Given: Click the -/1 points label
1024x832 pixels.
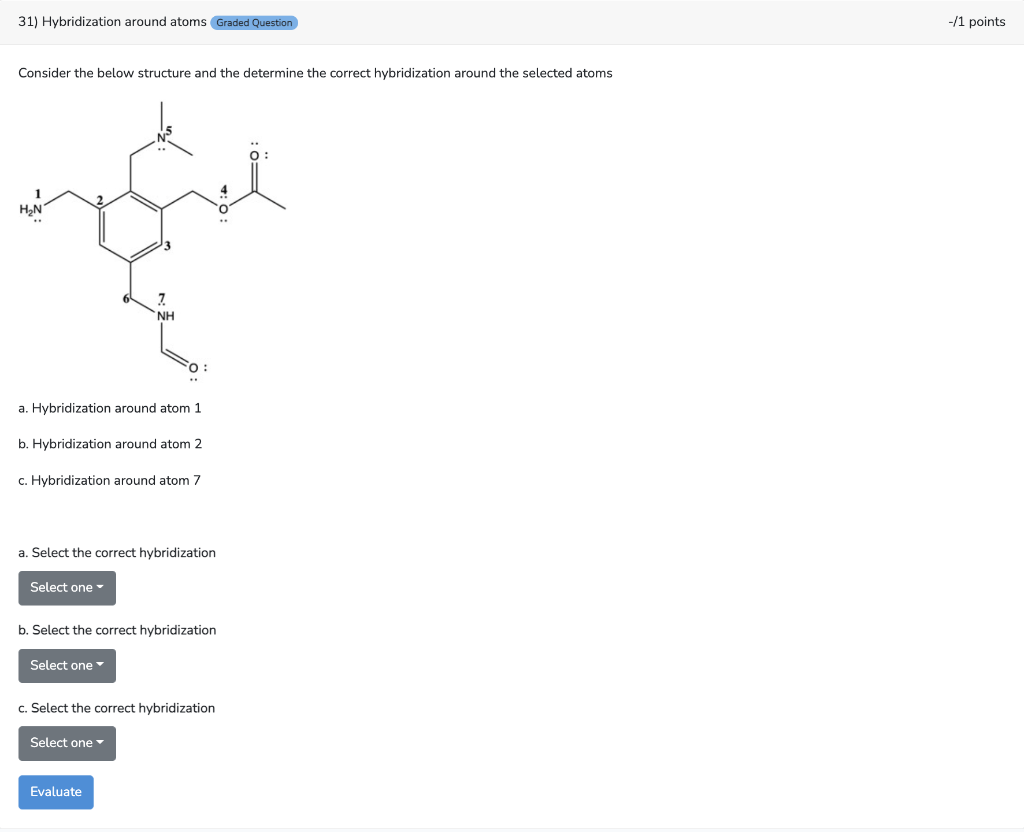Looking at the screenshot, I should point(976,22).
